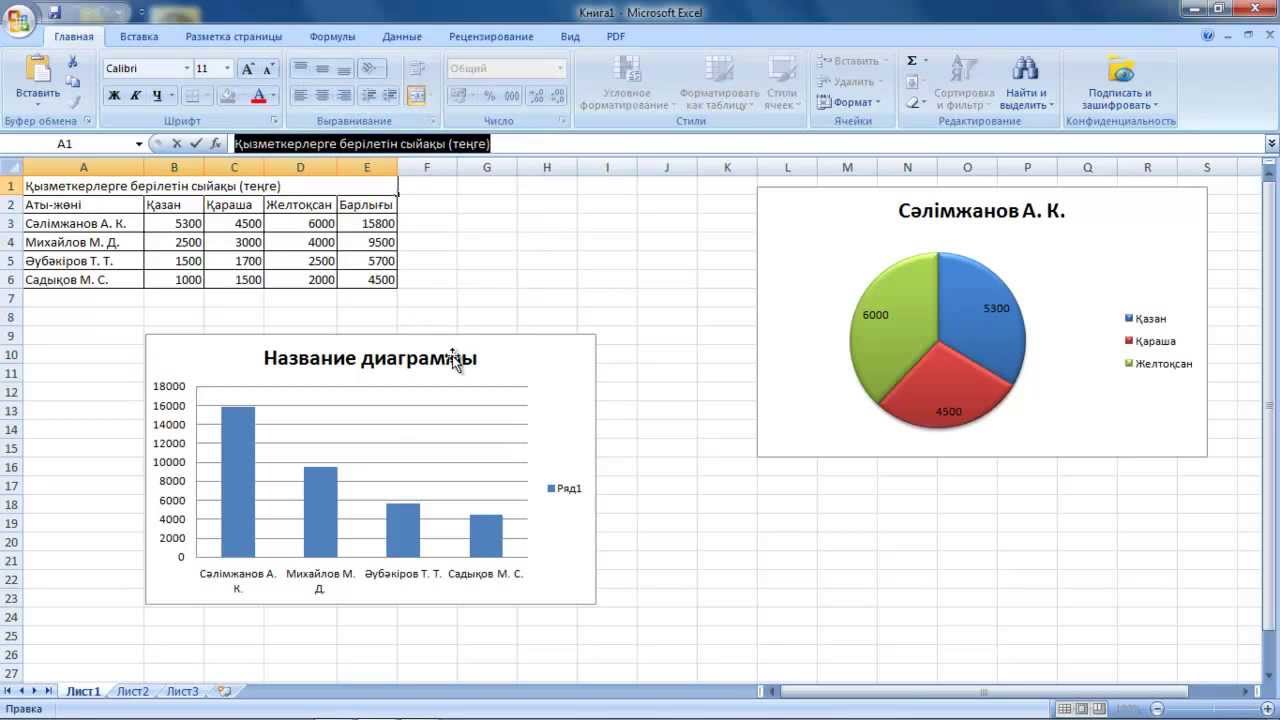Center text horizontally in alignment group
1280x720 pixels.
click(x=322, y=96)
